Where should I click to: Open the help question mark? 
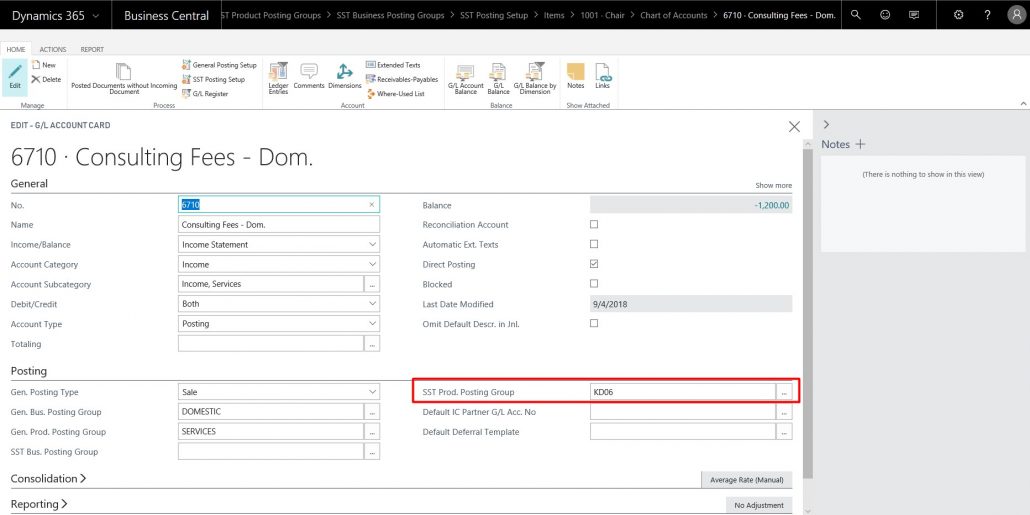click(x=987, y=14)
